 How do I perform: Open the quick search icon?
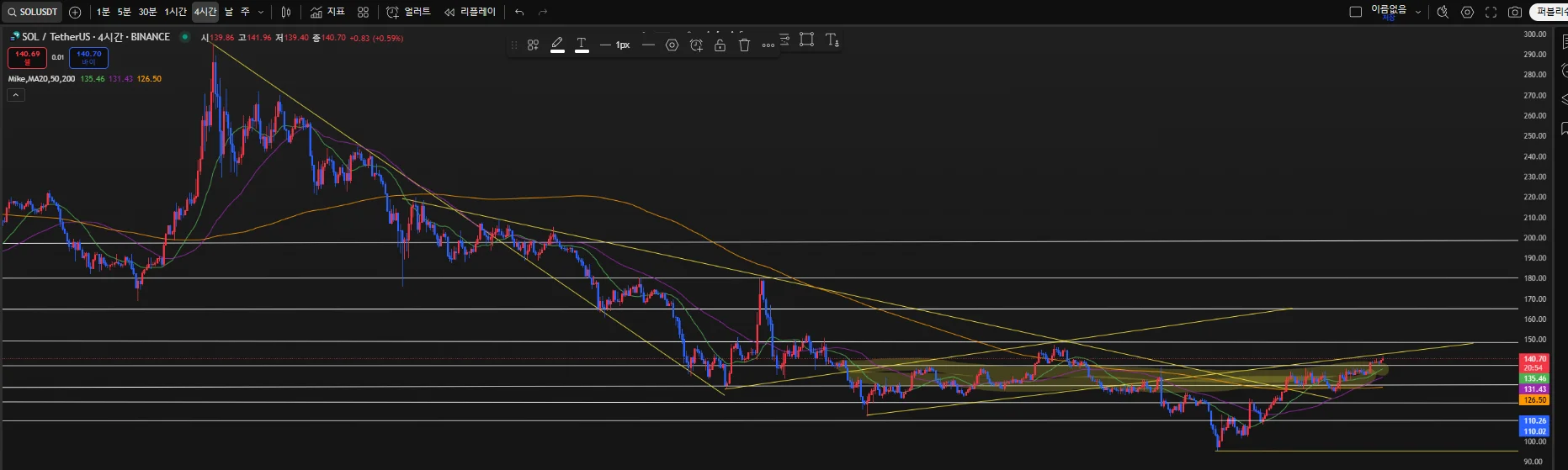tap(1443, 12)
